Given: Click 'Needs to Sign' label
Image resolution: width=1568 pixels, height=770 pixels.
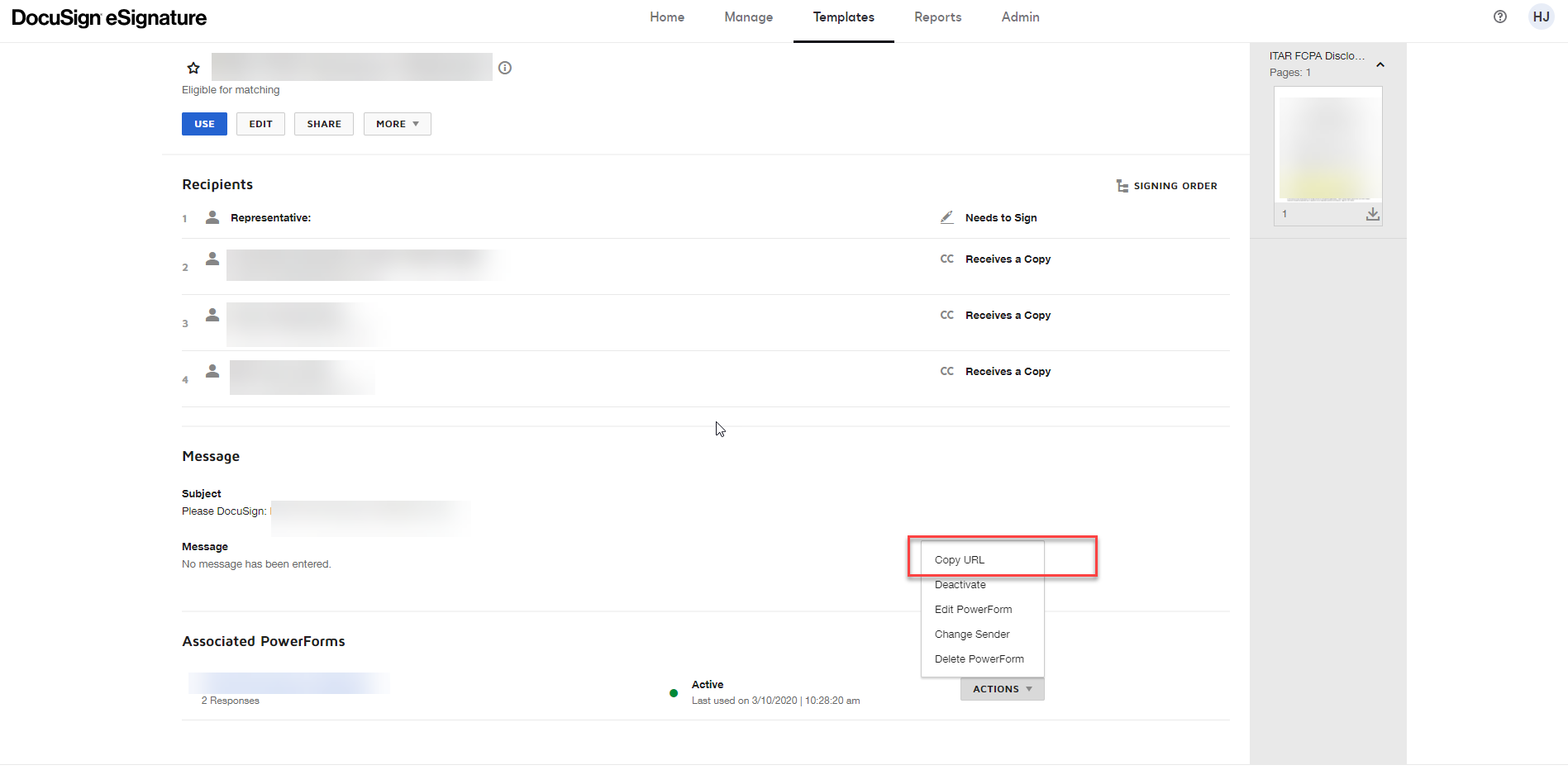Looking at the screenshot, I should (1001, 218).
